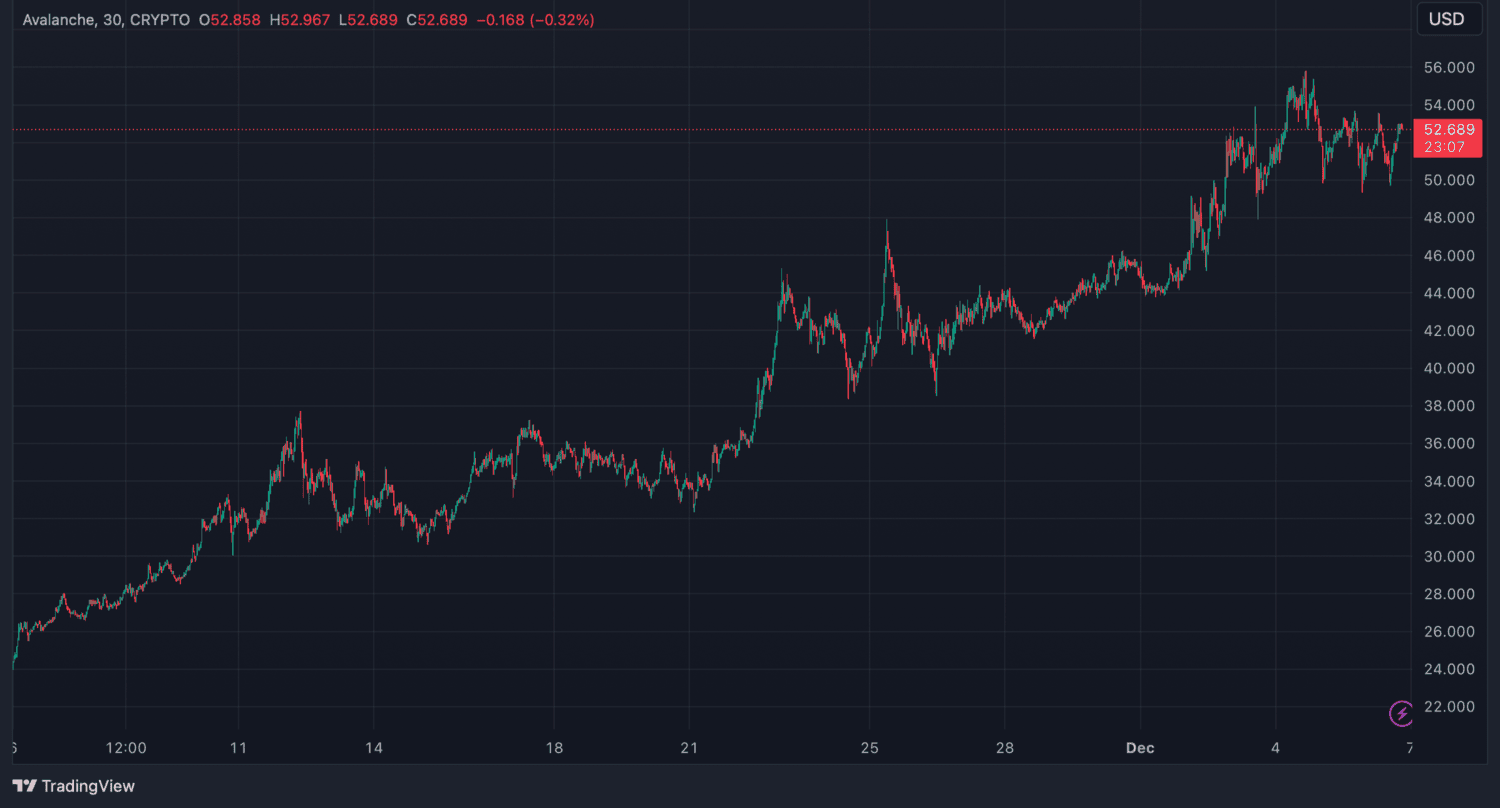Click the red 52.689 current price label
Viewport: 1500px width, 808px height.
(1448, 130)
